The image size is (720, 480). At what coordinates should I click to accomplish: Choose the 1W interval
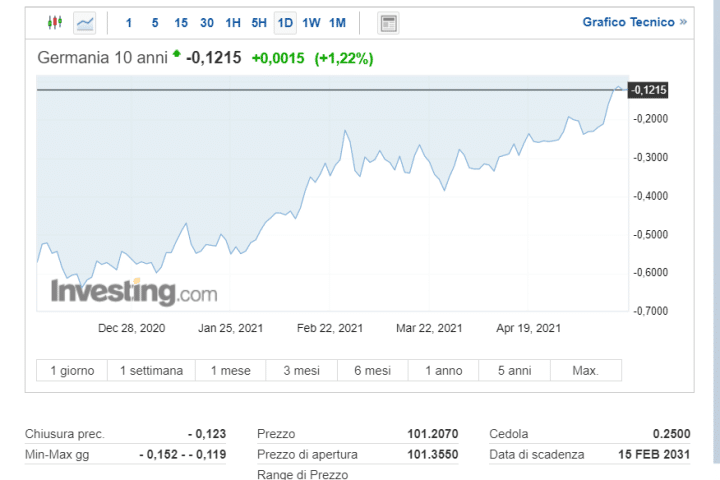pyautogui.click(x=311, y=22)
